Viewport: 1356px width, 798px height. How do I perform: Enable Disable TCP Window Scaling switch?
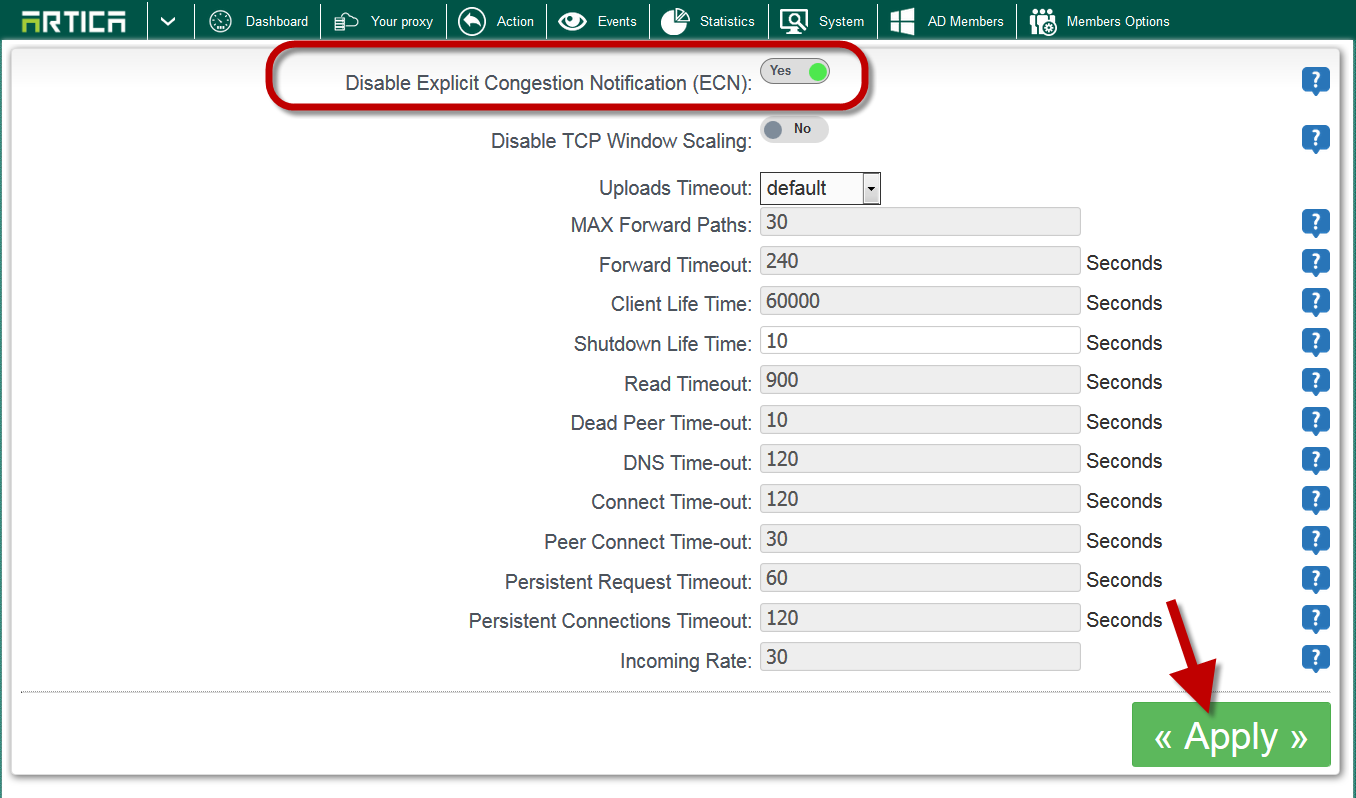click(x=795, y=129)
